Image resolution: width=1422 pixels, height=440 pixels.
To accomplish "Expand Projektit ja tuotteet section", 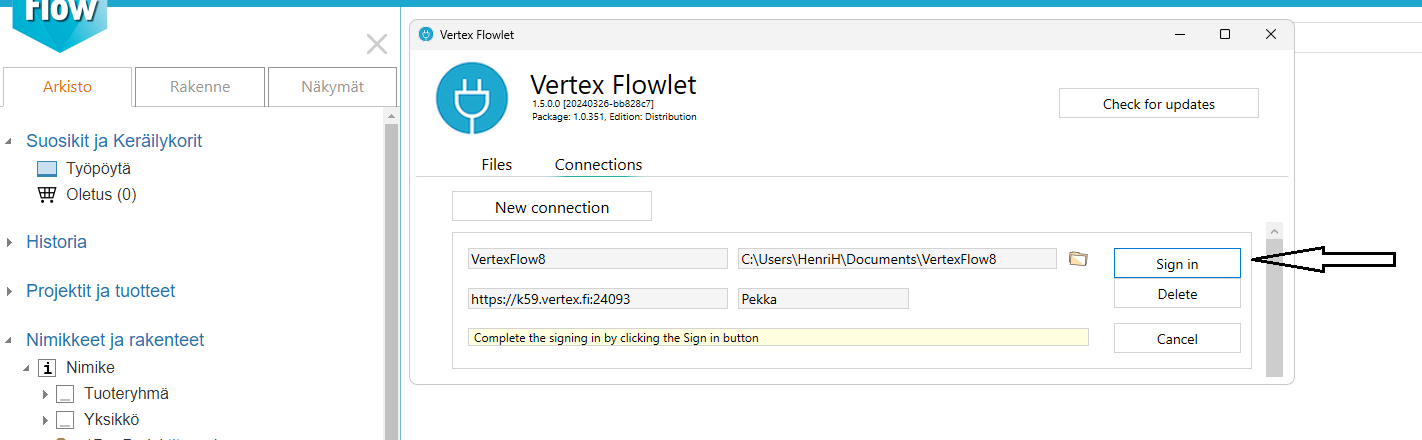I will 10,291.
